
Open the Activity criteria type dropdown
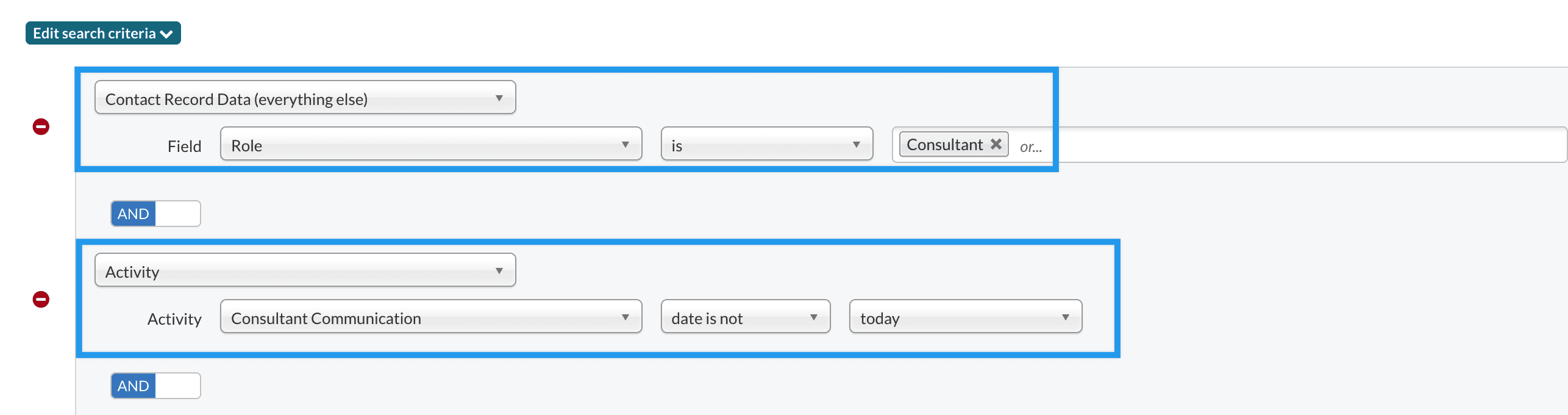pyautogui.click(x=305, y=270)
